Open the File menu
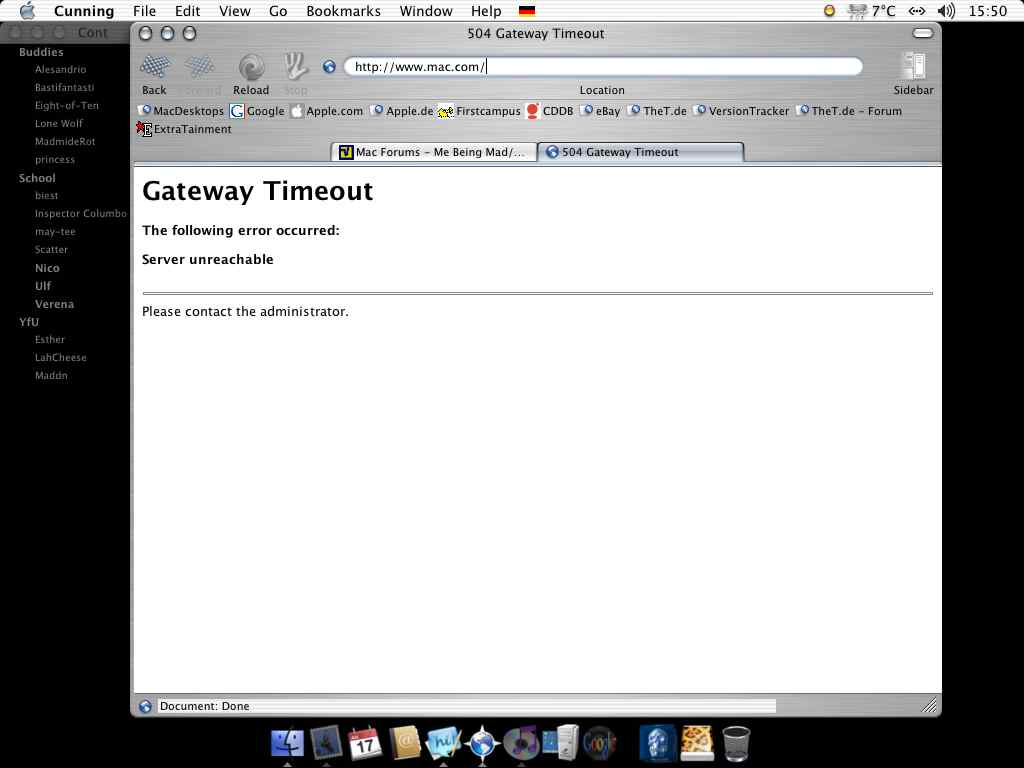 click(x=144, y=11)
